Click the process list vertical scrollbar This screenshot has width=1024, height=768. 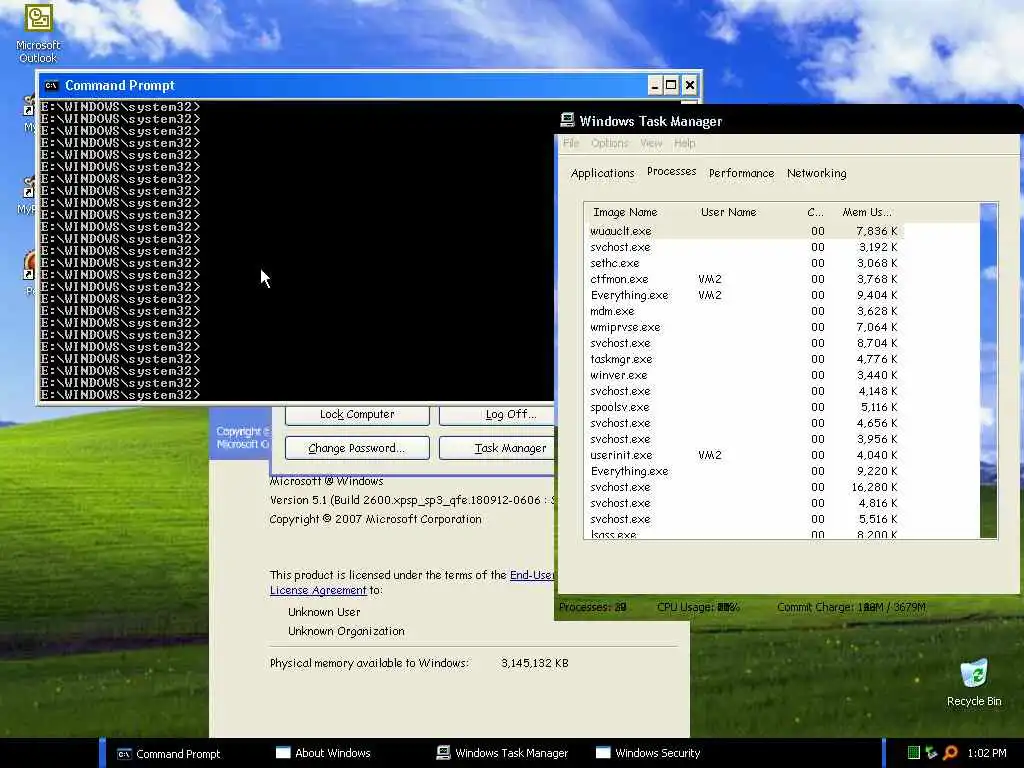(x=989, y=371)
